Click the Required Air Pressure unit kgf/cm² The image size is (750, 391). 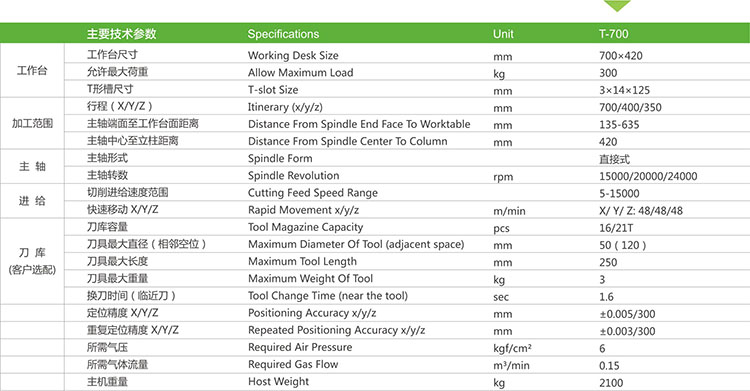coord(512,348)
